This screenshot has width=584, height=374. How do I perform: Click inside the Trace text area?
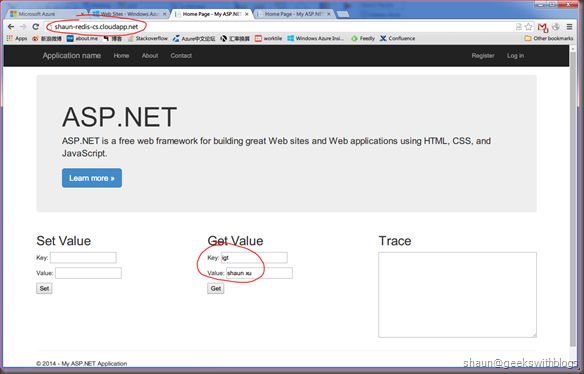457,295
